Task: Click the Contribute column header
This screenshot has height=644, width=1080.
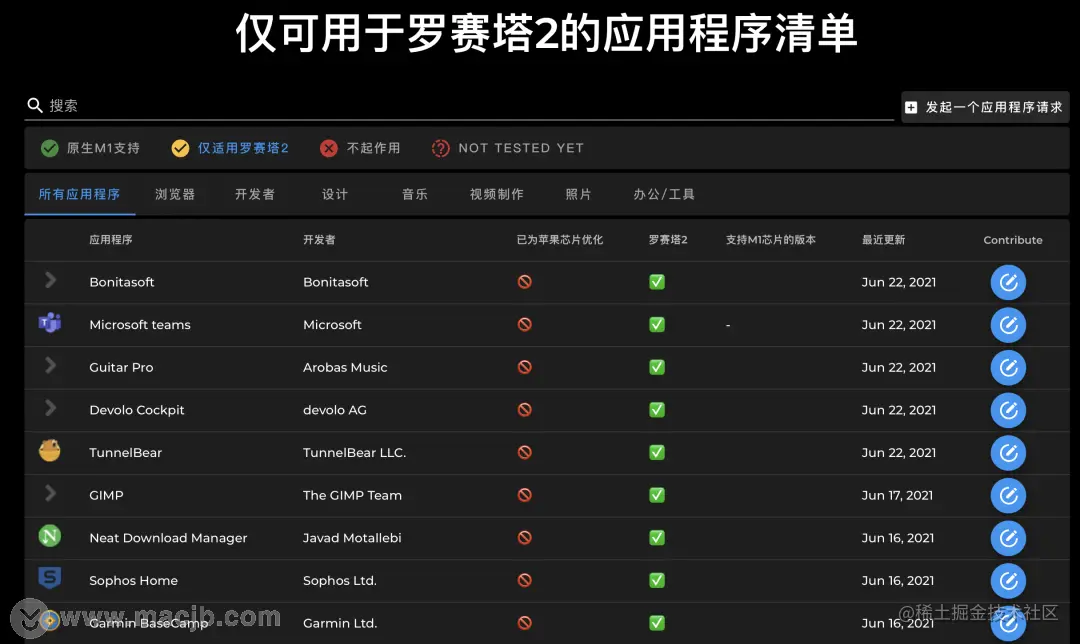Action: tap(1012, 240)
